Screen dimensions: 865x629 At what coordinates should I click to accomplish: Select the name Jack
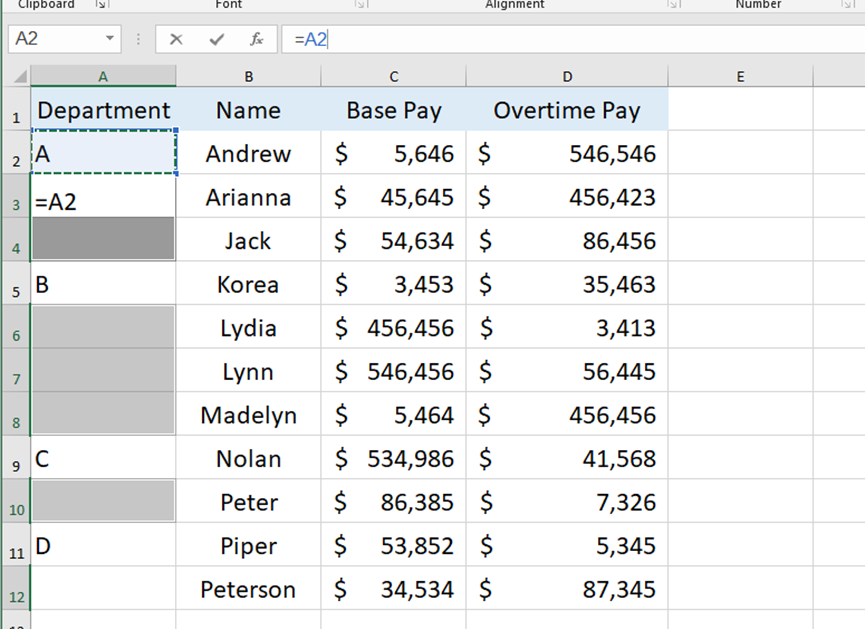tap(248, 241)
